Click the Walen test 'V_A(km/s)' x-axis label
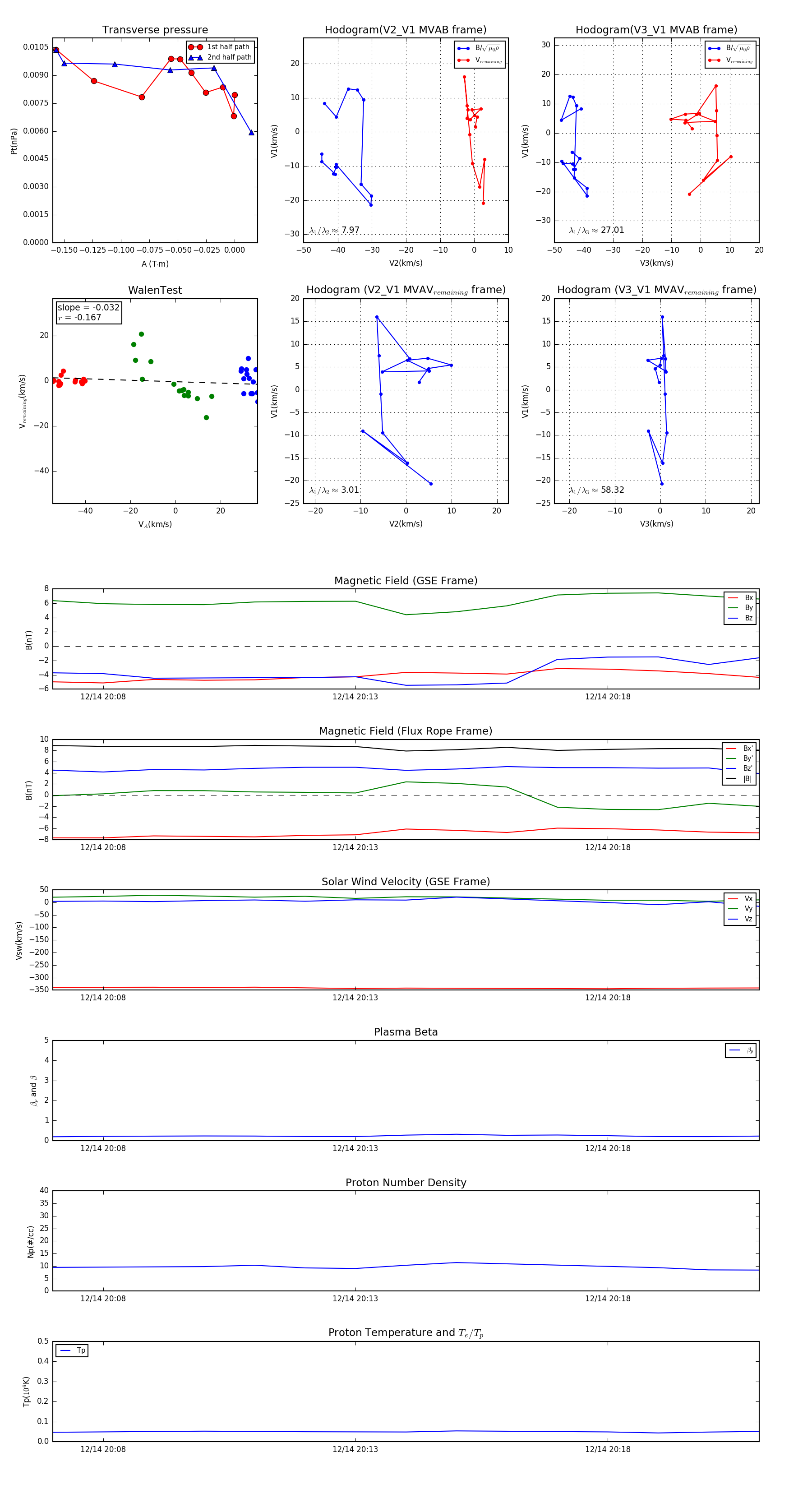 pyautogui.click(x=155, y=524)
